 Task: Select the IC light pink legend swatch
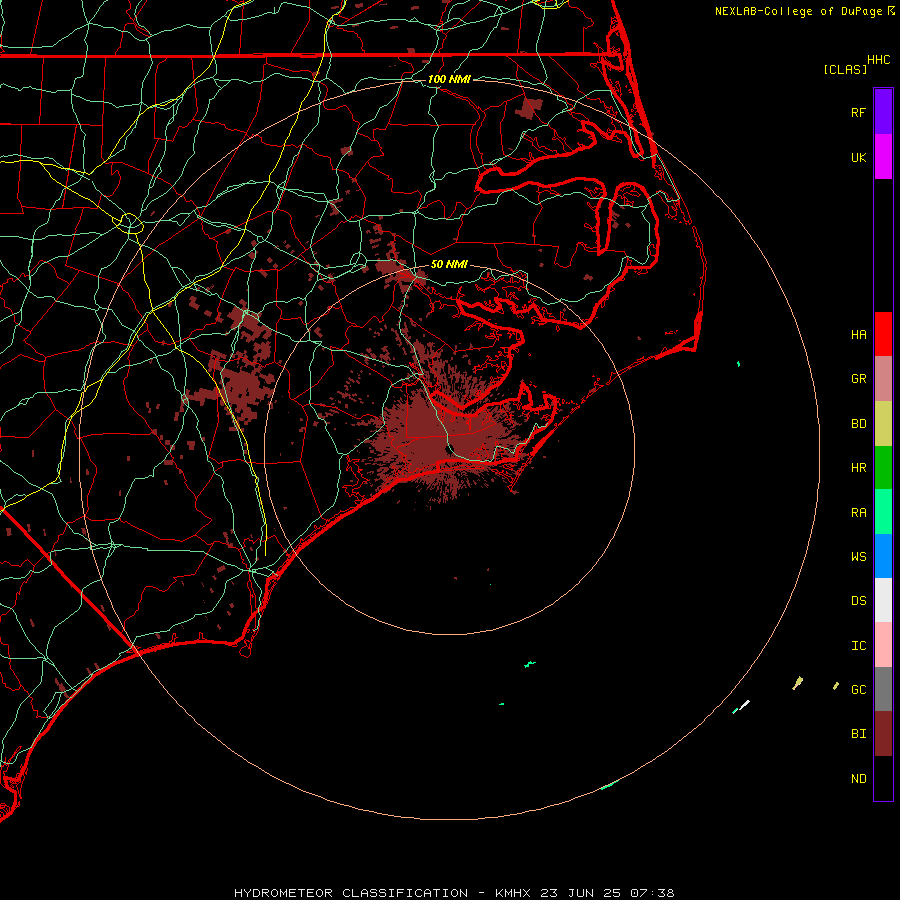883,645
